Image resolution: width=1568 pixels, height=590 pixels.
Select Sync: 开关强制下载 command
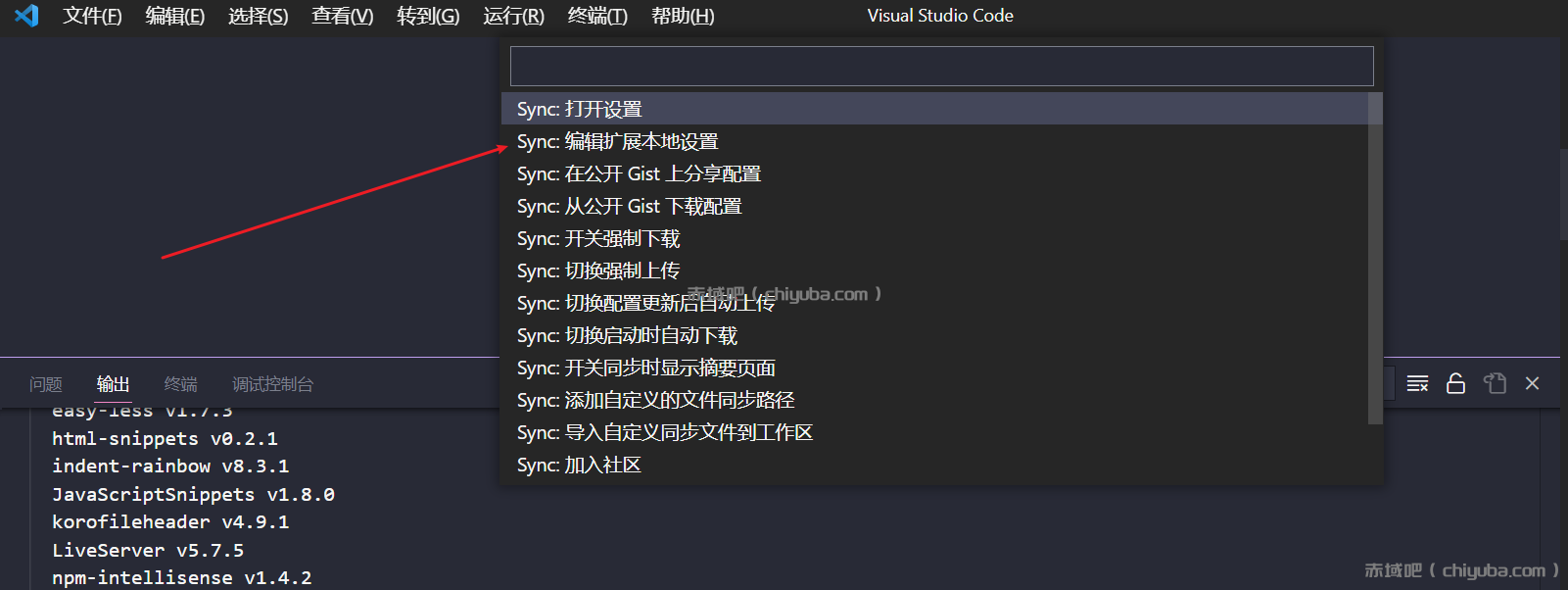click(934, 238)
